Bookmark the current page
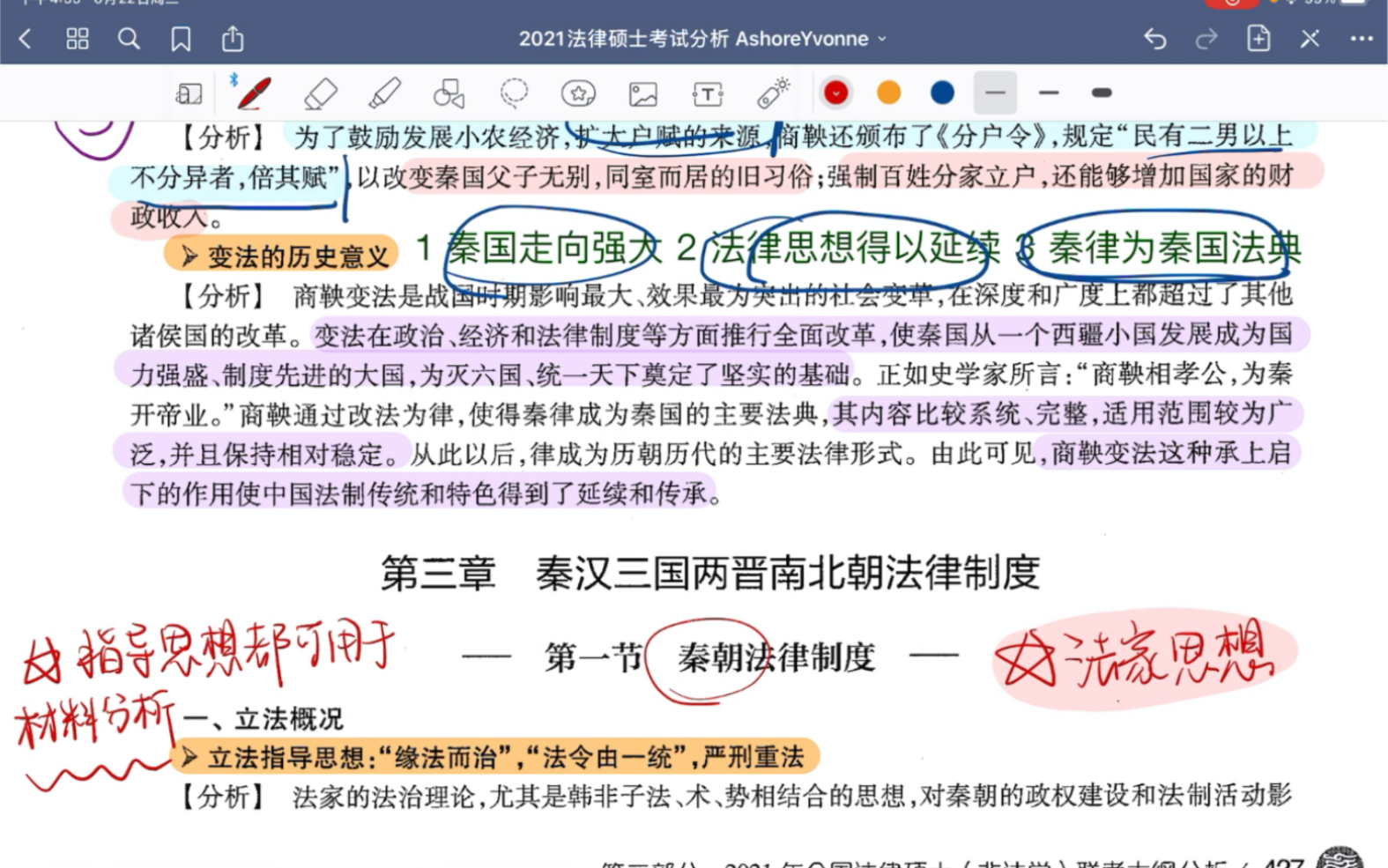1388x868 pixels. coord(181,39)
